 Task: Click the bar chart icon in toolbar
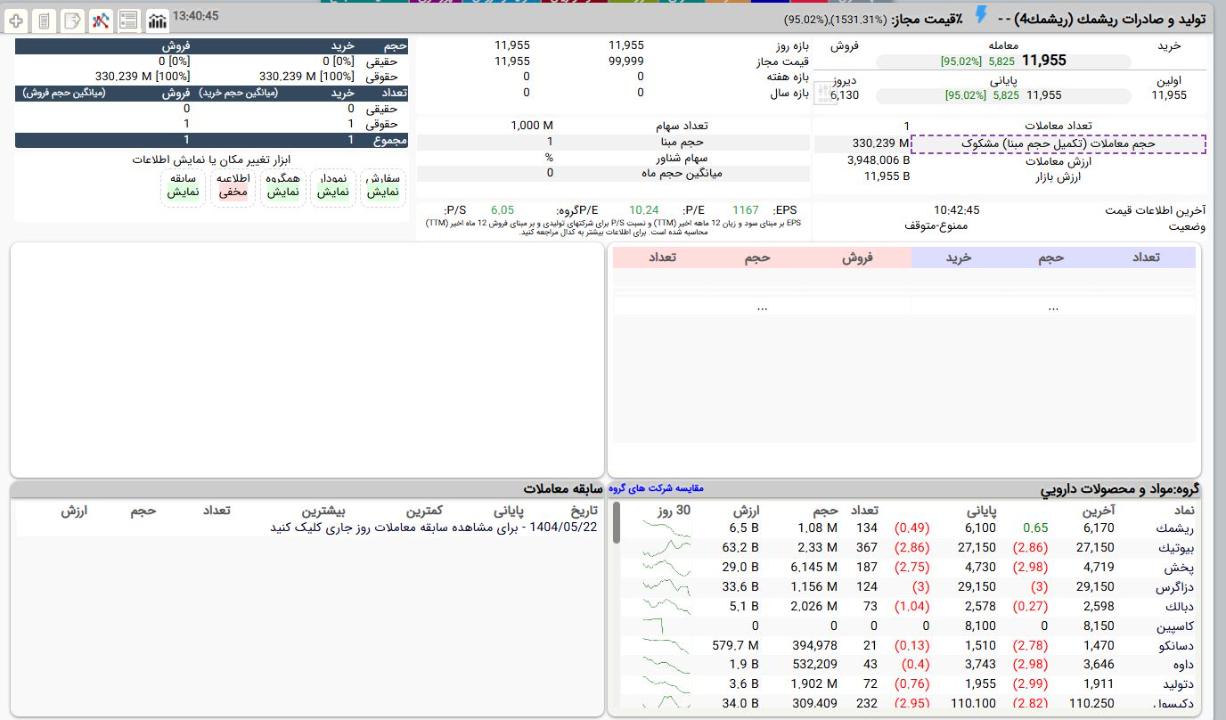157,20
